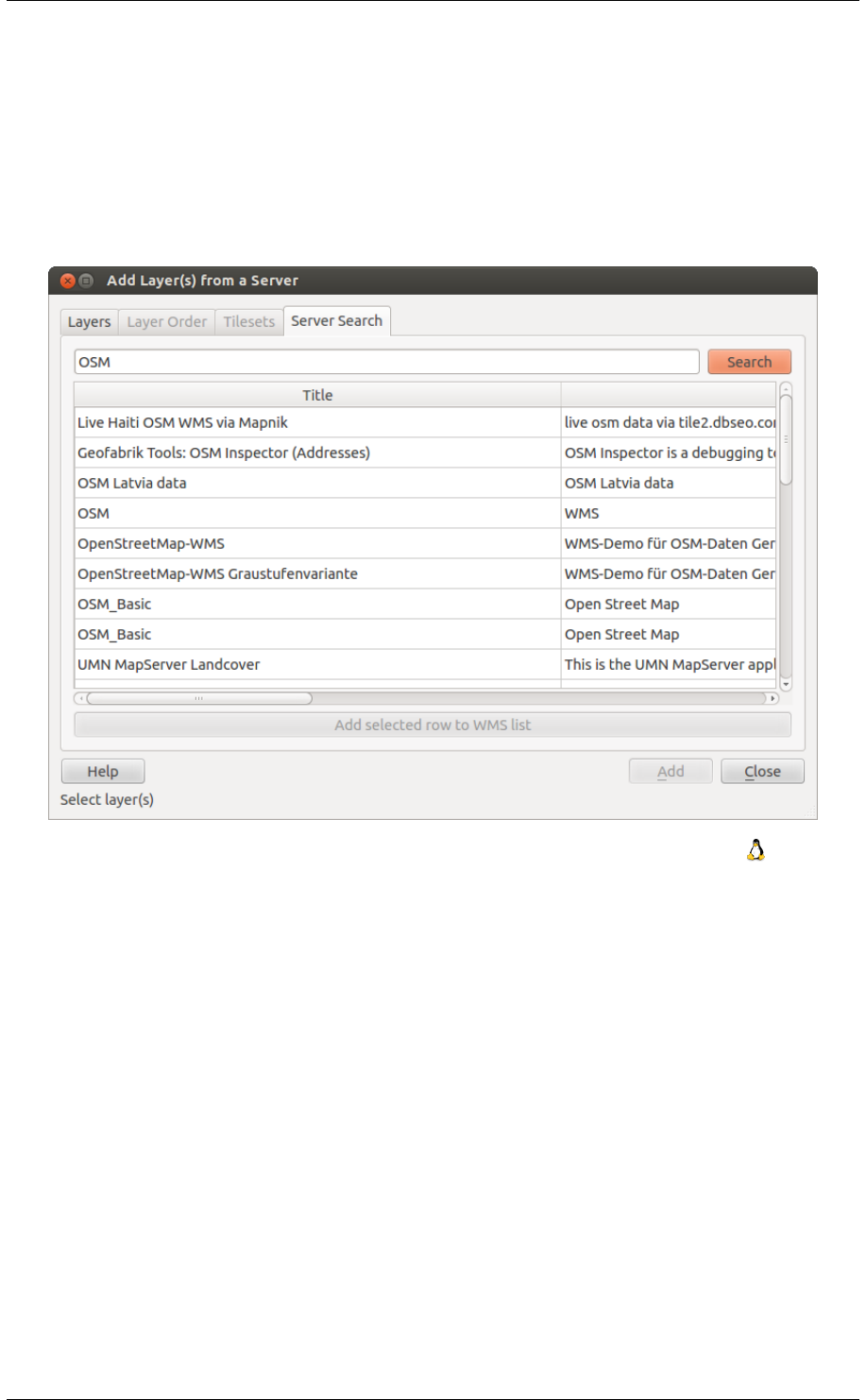Viewport: 866px width, 1400px height.
Task: Click the scroll up arrow of results list
Action: tap(786, 388)
